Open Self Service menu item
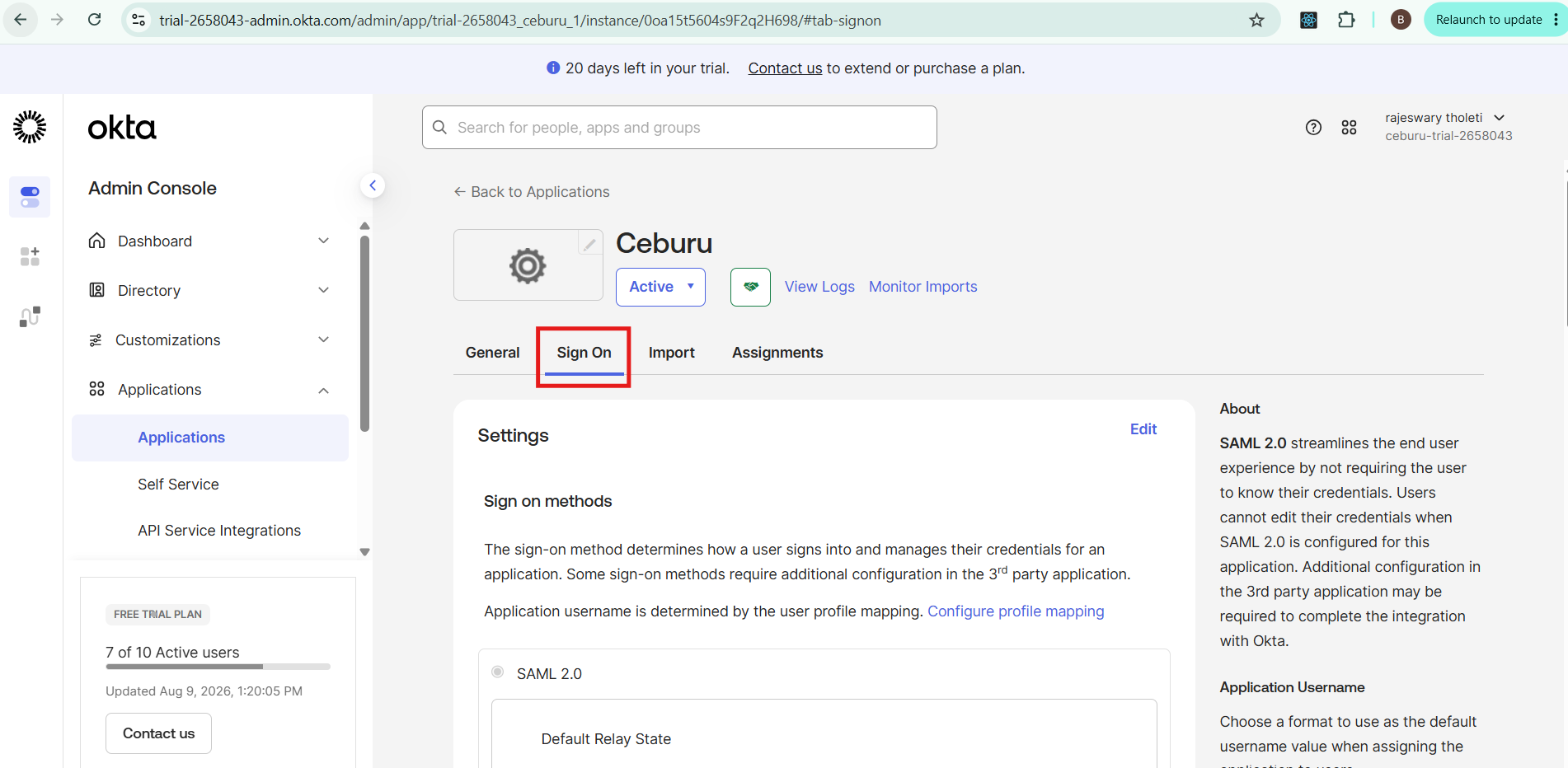 (178, 485)
